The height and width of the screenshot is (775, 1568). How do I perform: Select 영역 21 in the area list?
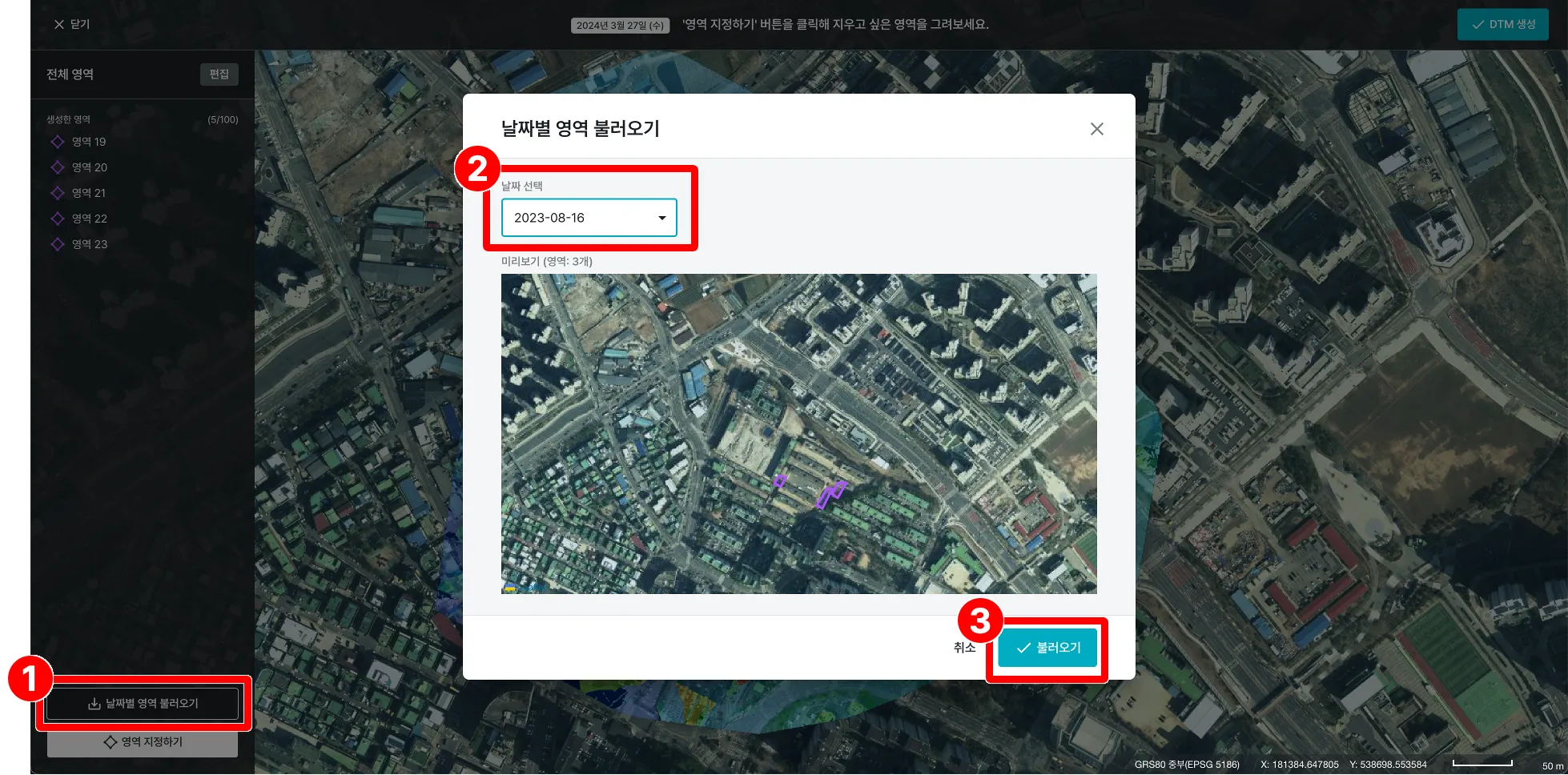[x=88, y=193]
